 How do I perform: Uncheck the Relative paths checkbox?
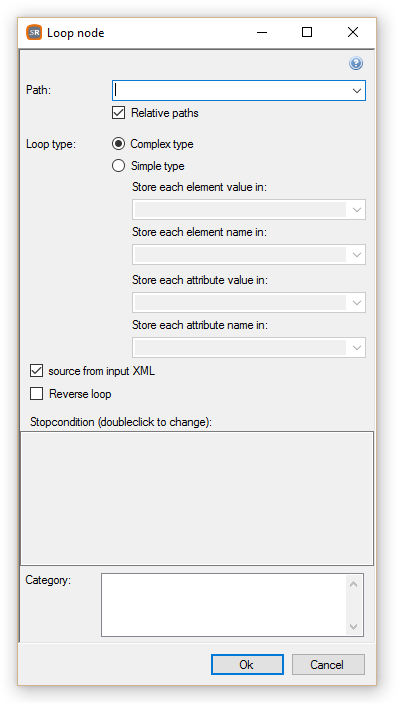point(118,113)
